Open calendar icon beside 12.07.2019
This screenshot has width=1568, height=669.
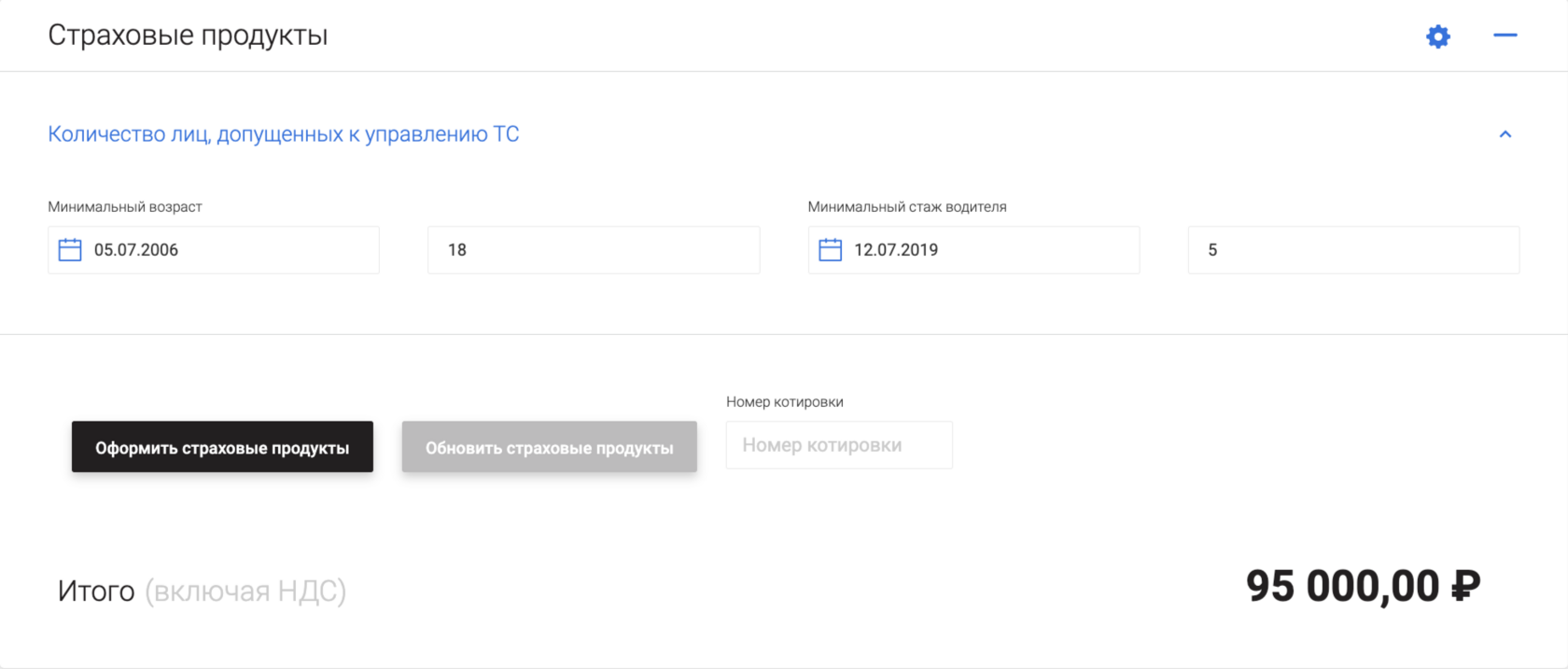pyautogui.click(x=830, y=250)
